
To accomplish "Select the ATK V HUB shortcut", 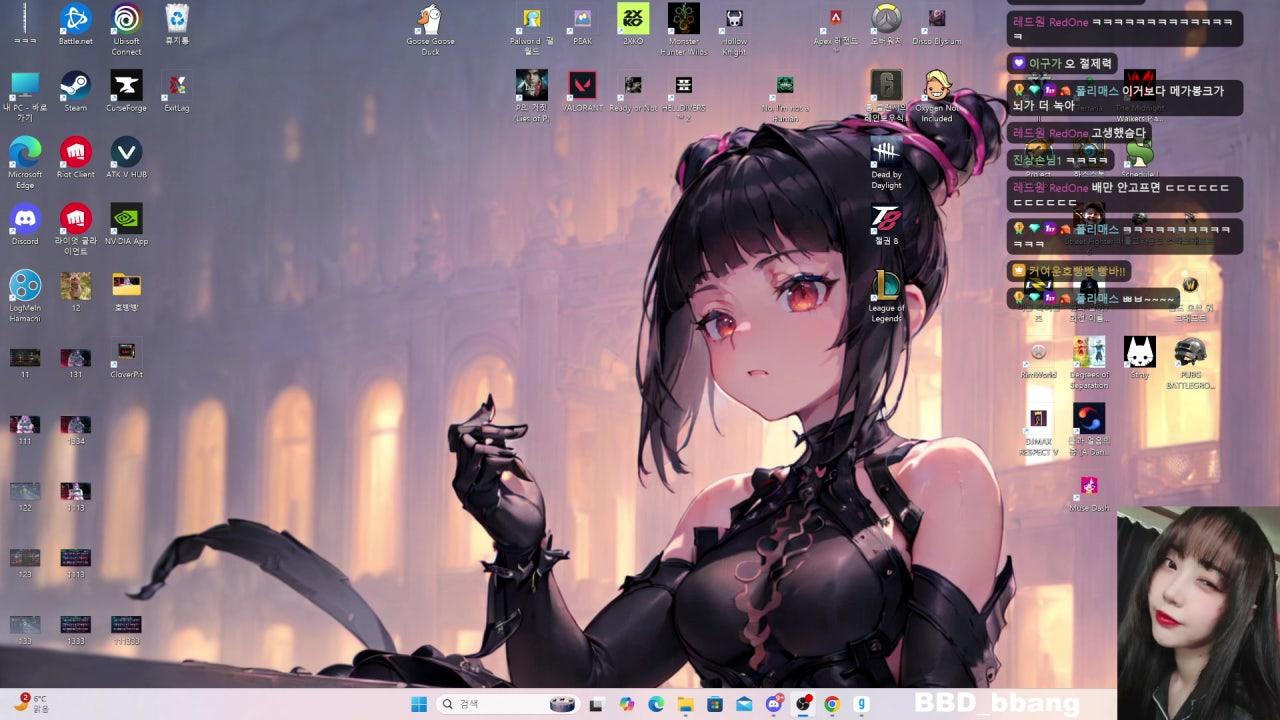I will 126,158.
